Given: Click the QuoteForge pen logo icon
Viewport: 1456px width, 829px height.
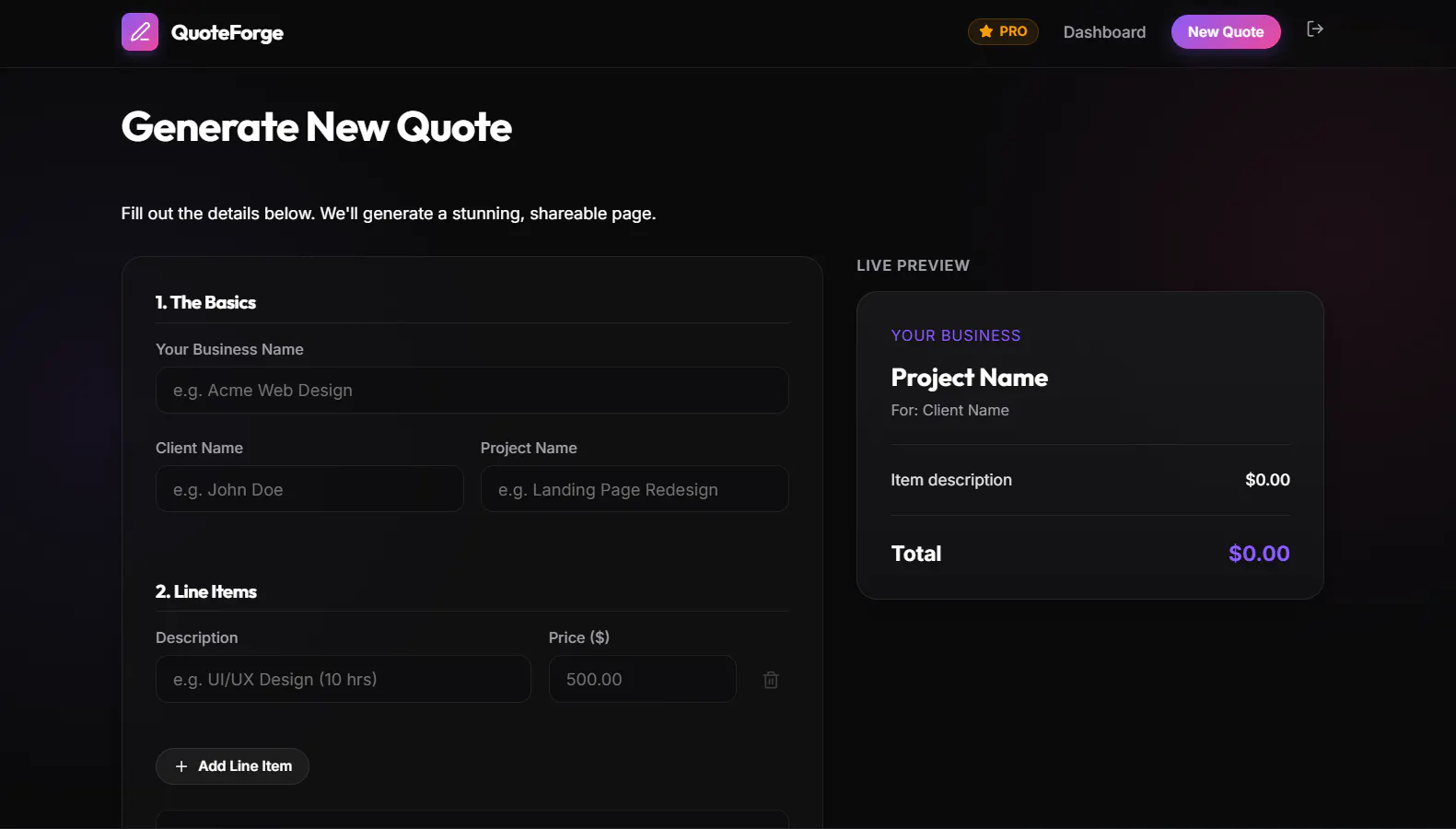Looking at the screenshot, I should click(140, 32).
